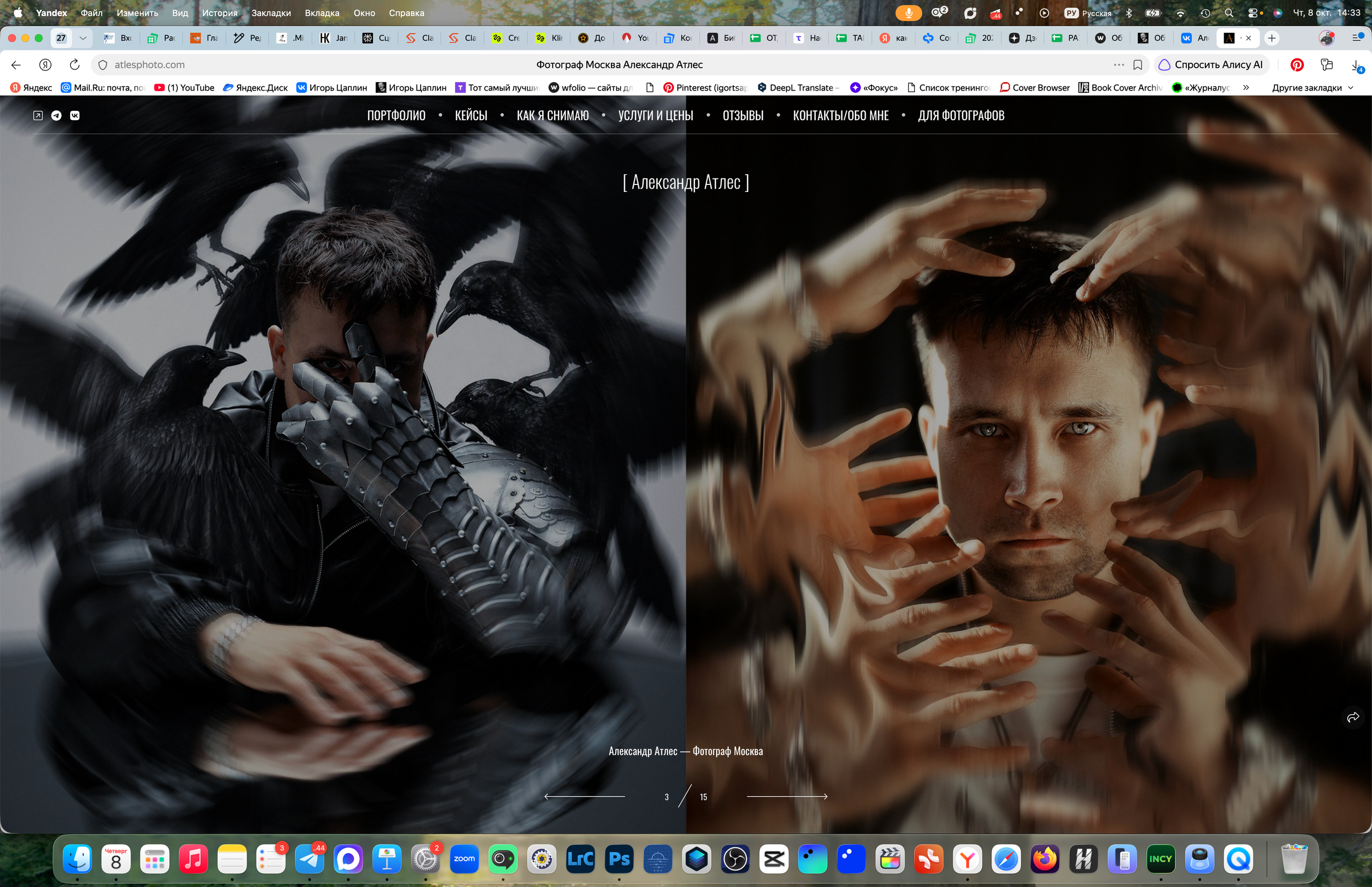Image resolution: width=1372 pixels, height=887 pixels.
Task: Open КОНТАКТЫ/ОБО МНЕ page
Action: pos(840,115)
